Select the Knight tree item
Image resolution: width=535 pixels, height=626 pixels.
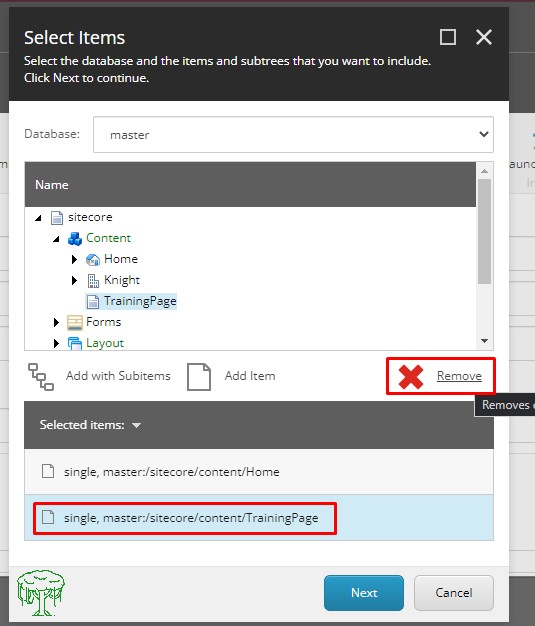[x=122, y=280]
